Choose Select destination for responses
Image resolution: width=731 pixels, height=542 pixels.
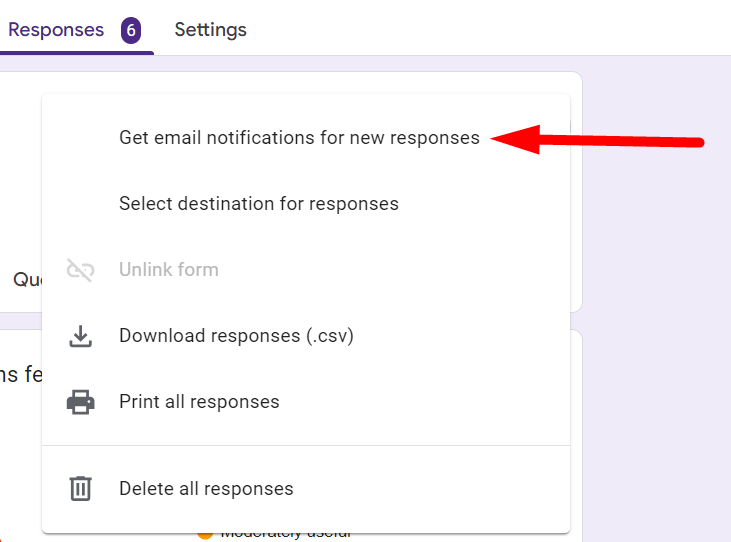(258, 204)
